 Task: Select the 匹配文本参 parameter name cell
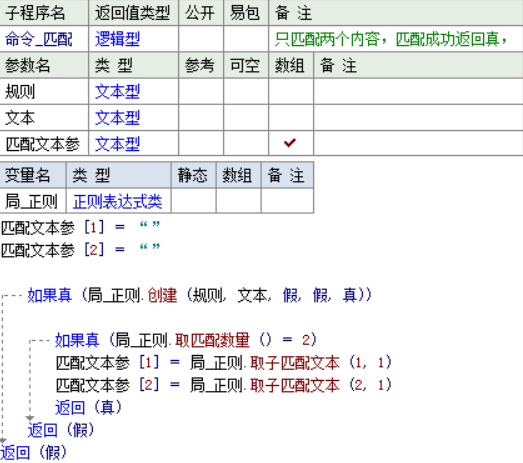pos(43,144)
